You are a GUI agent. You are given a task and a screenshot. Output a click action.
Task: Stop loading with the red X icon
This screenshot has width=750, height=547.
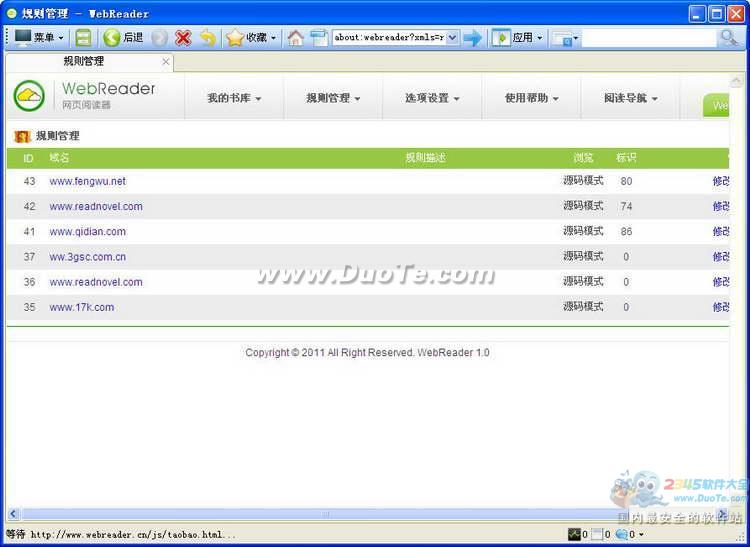pos(183,38)
